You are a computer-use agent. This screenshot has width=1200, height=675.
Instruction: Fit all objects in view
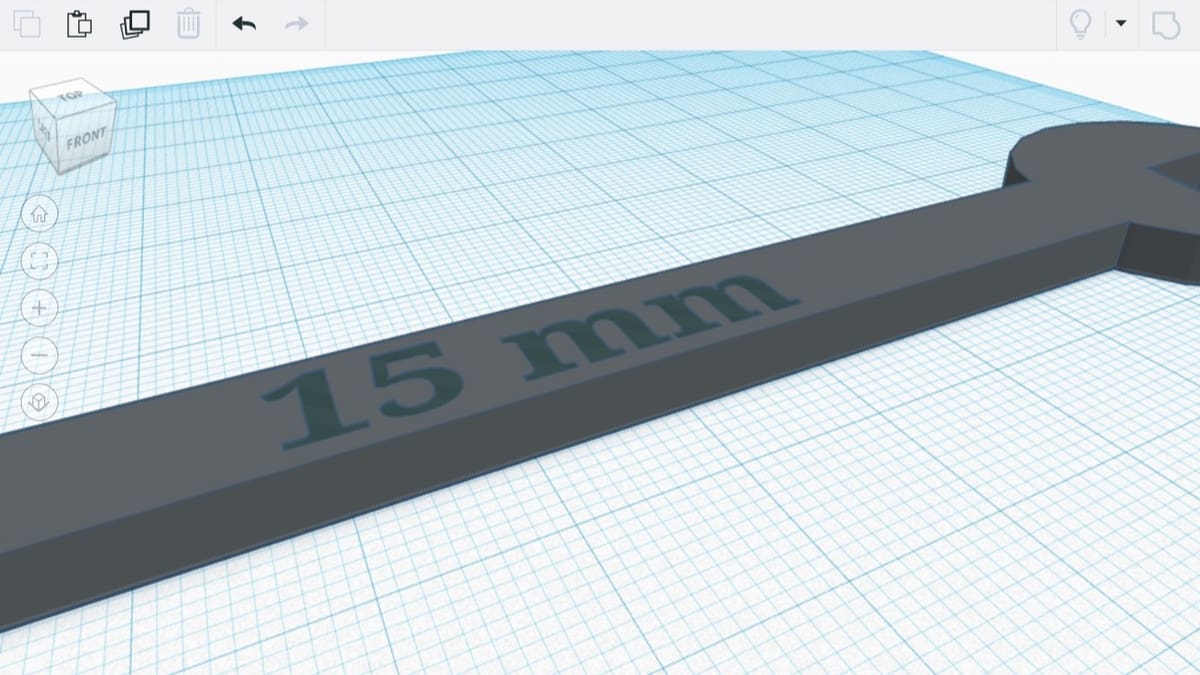pyautogui.click(x=39, y=261)
